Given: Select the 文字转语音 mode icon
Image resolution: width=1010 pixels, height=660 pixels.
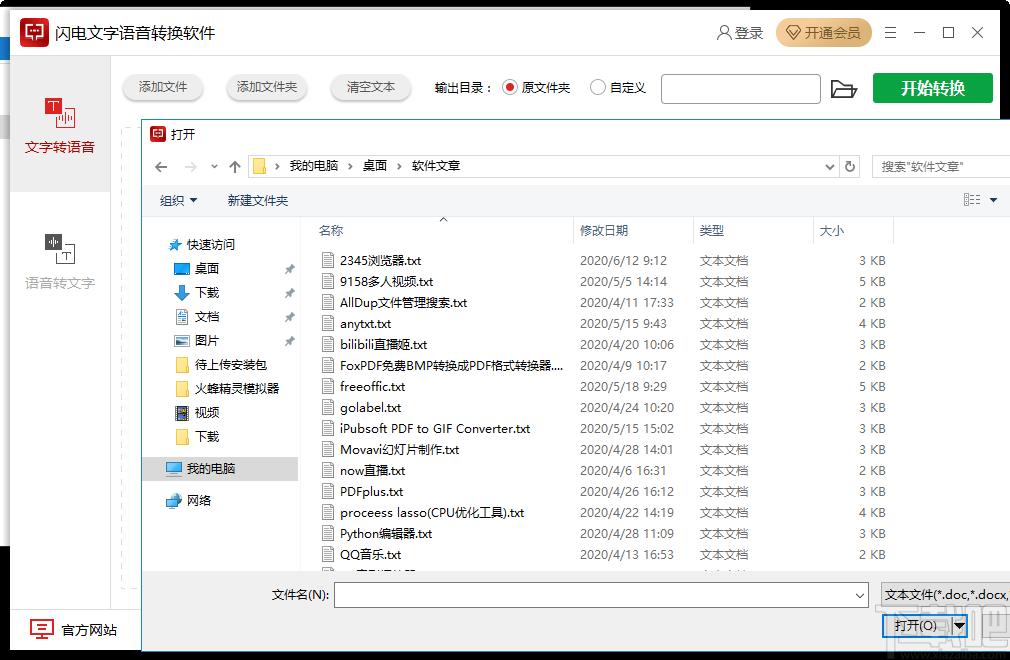Looking at the screenshot, I should click(x=59, y=113).
